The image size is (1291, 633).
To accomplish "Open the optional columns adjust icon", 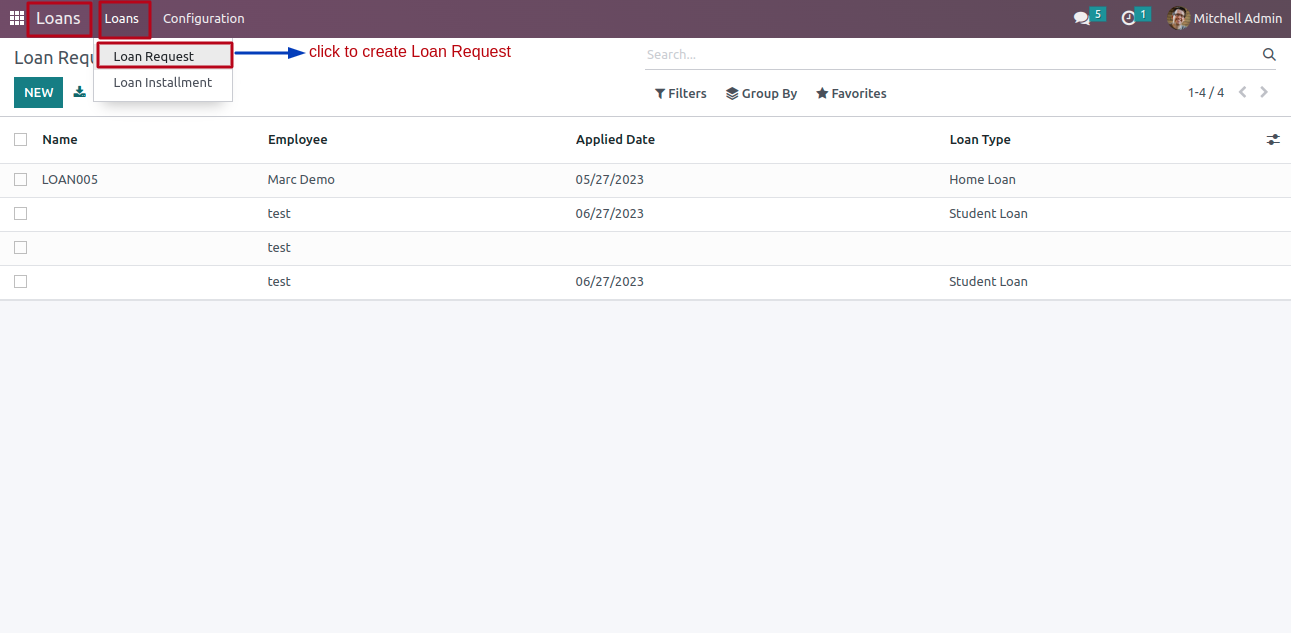I will point(1273,140).
